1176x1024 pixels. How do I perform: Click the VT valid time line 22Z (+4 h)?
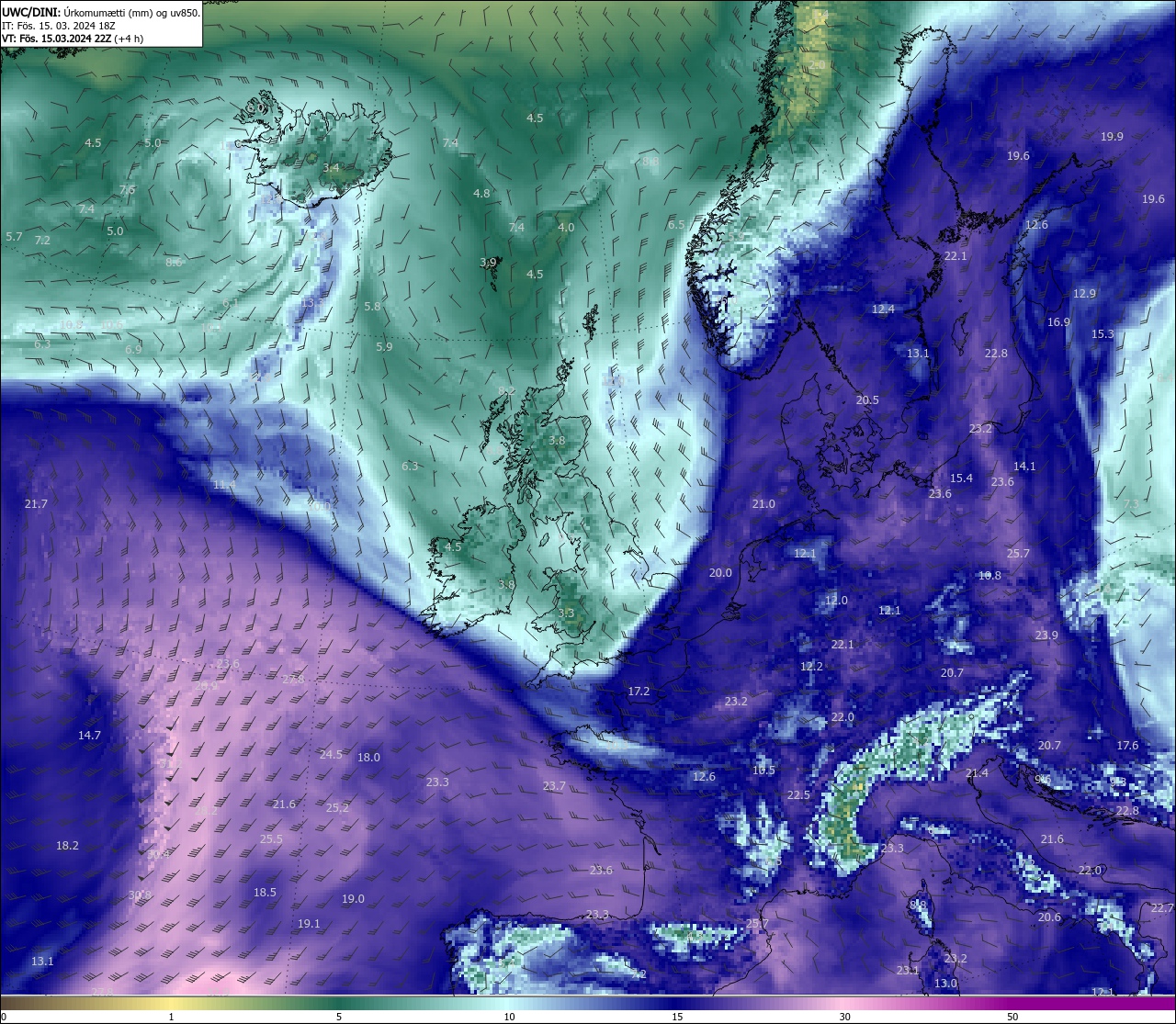73,39
